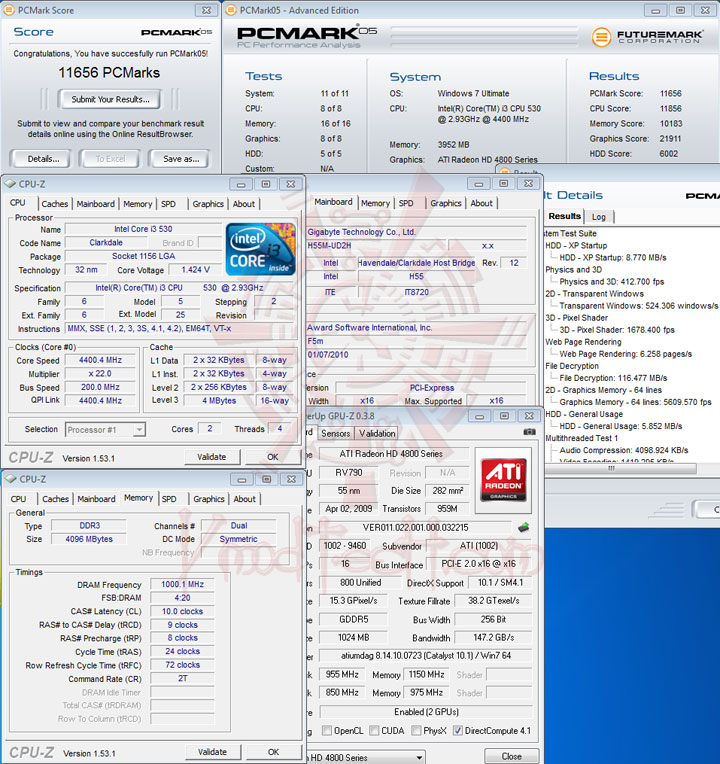Open the Validation tab in GPU-Z

pos(377,433)
